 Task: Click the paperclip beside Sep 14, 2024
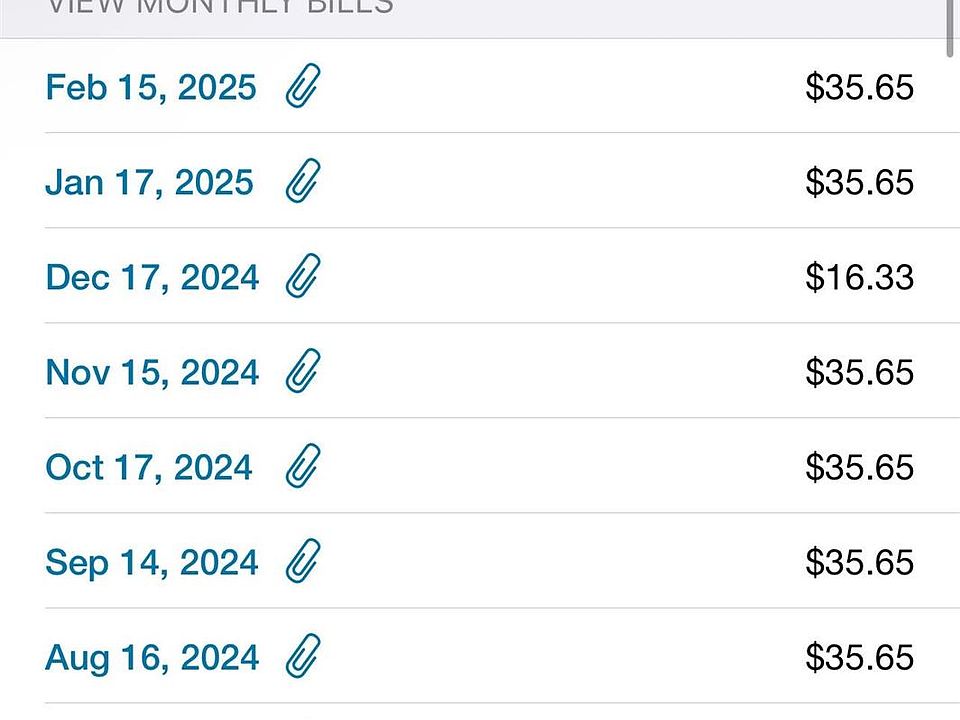(x=302, y=562)
